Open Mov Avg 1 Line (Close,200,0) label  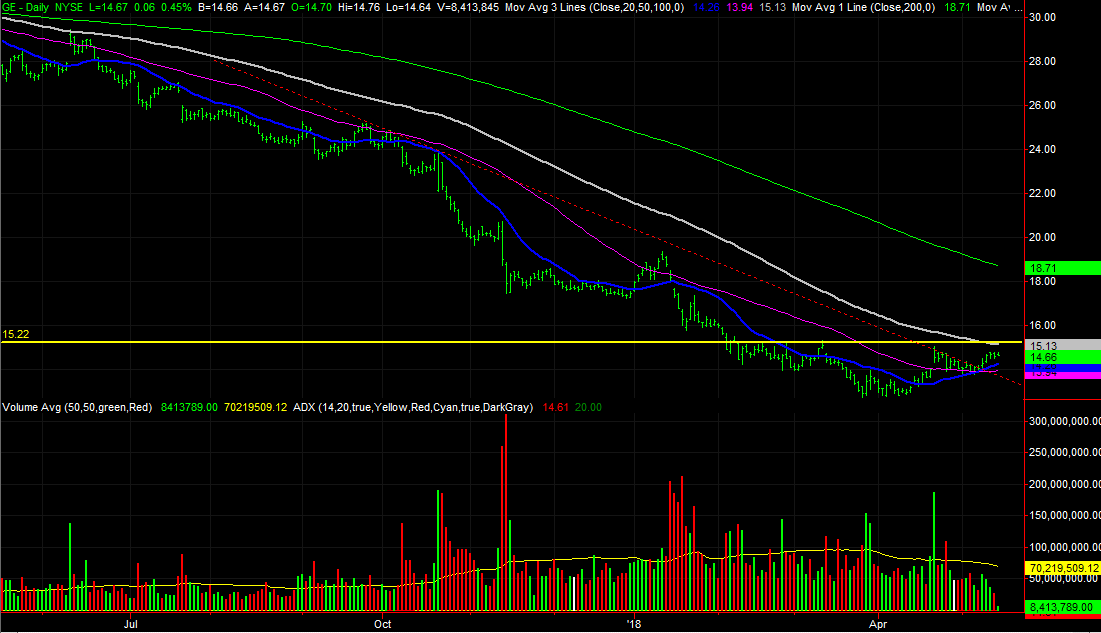tap(864, 7)
